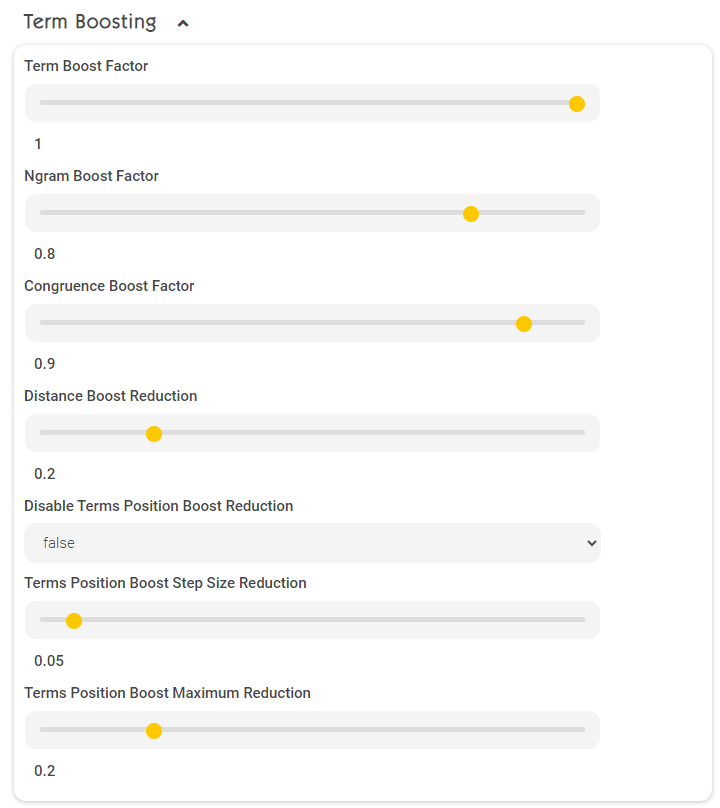The height and width of the screenshot is (808, 720).
Task: Click the Distance Boost Reduction slider handle
Action: point(154,434)
